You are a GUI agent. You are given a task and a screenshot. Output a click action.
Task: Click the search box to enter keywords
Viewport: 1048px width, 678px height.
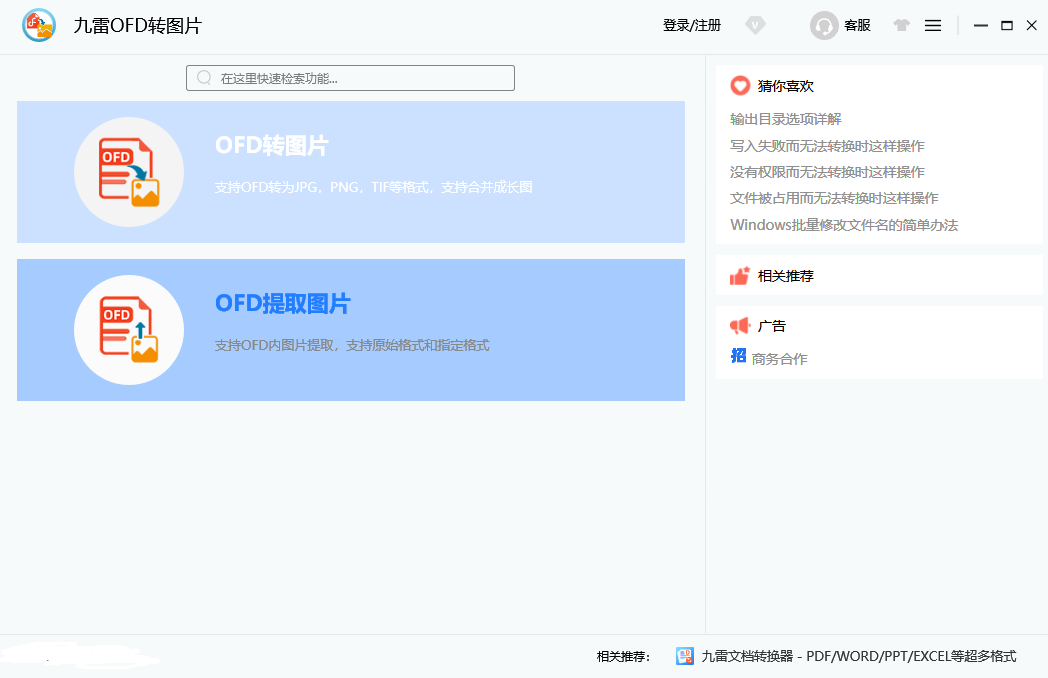350,77
